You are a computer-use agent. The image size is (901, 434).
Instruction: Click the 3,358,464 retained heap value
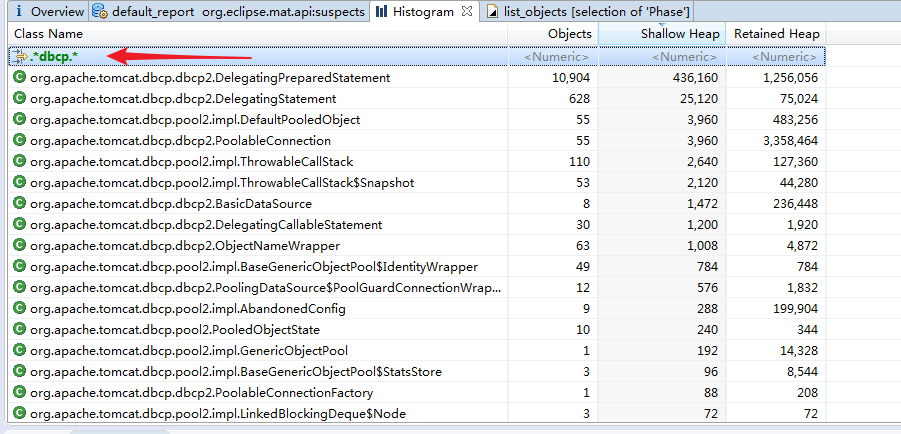click(791, 141)
